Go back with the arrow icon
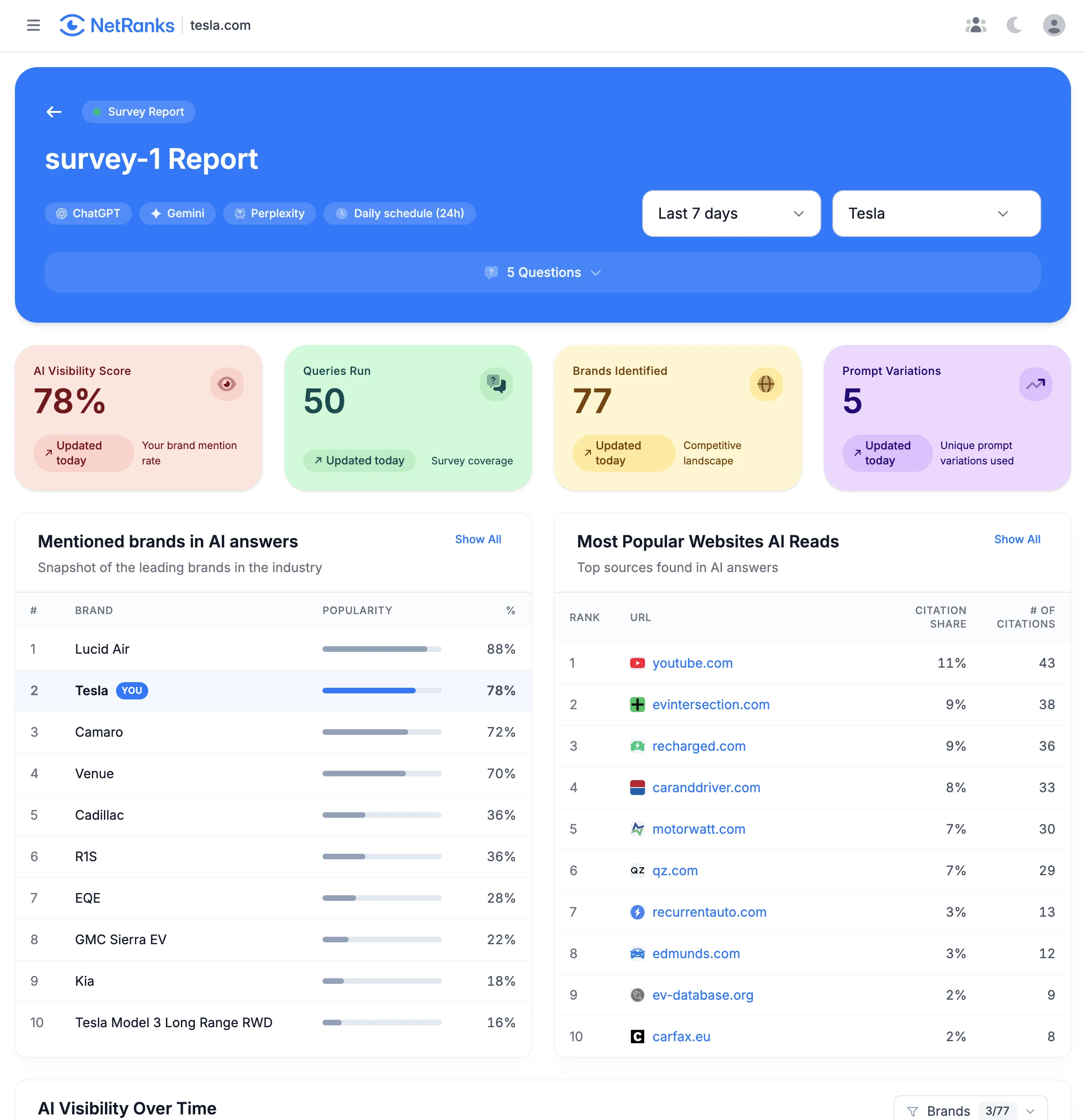 pos(54,112)
